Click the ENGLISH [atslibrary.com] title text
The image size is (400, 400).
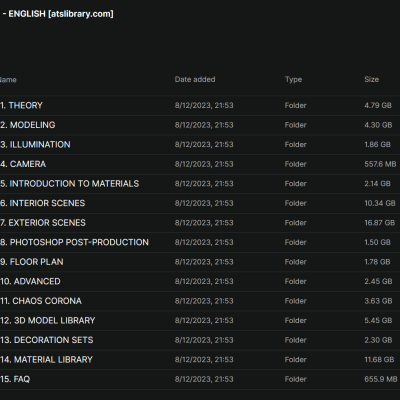tap(61, 14)
